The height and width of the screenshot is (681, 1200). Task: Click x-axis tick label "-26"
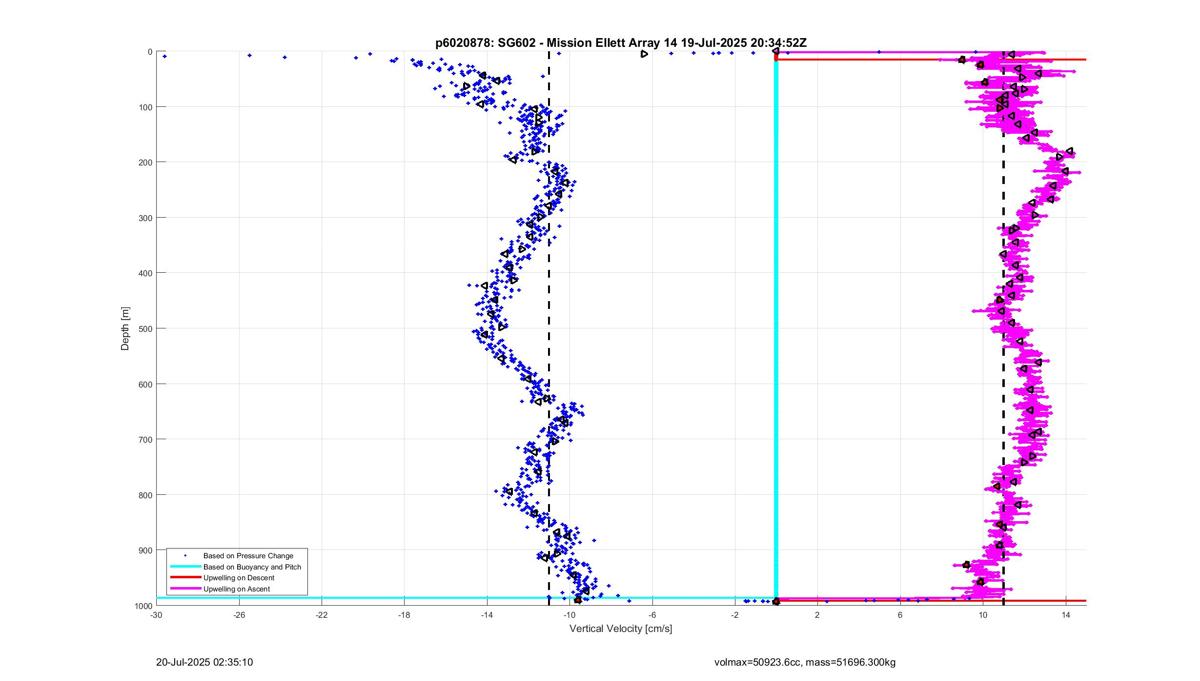click(239, 615)
